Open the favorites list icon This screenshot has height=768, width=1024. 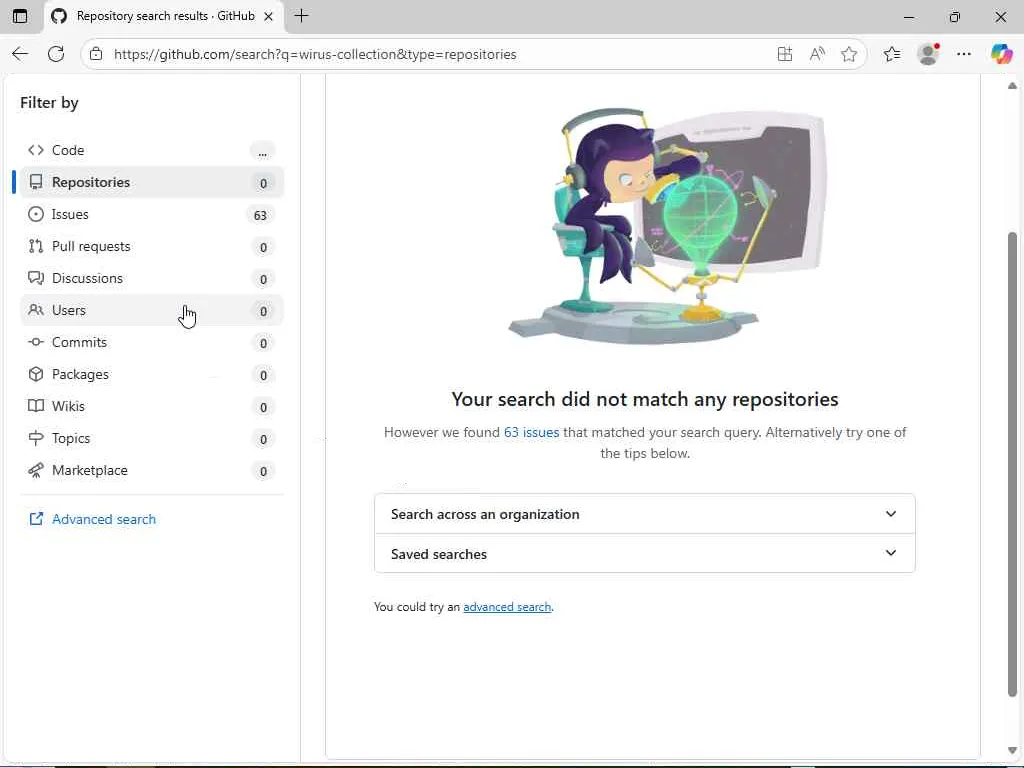point(892,54)
